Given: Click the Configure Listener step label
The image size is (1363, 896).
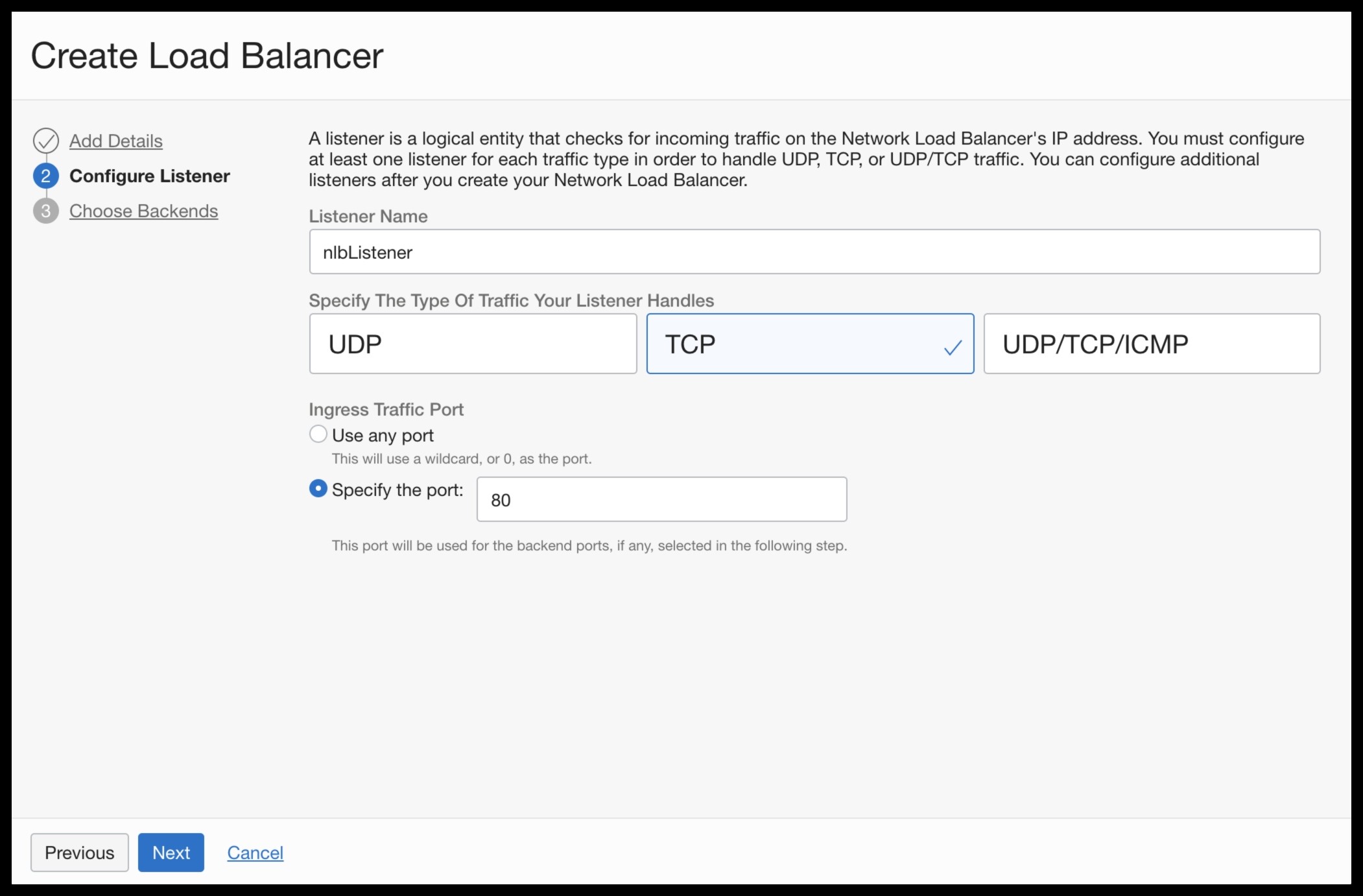Looking at the screenshot, I should (x=150, y=176).
